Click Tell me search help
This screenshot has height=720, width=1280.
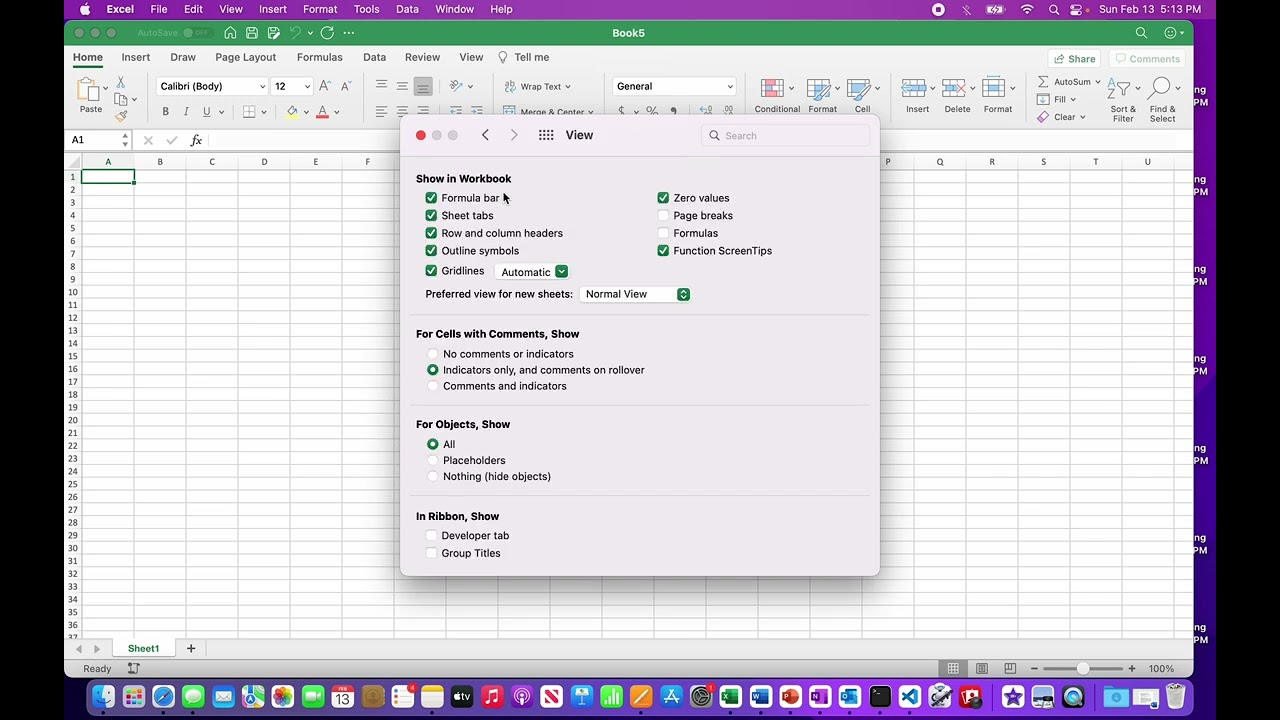524,57
